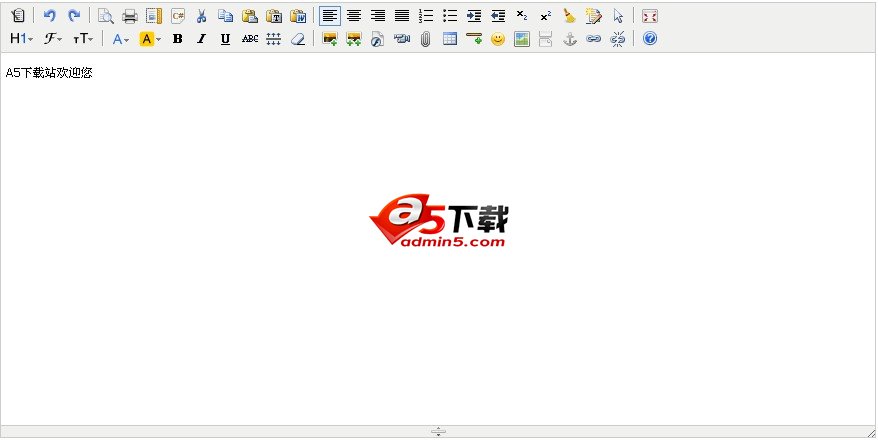The width and height of the screenshot is (878, 442).
Task: Insert a template into the editor
Action: [x=153, y=16]
